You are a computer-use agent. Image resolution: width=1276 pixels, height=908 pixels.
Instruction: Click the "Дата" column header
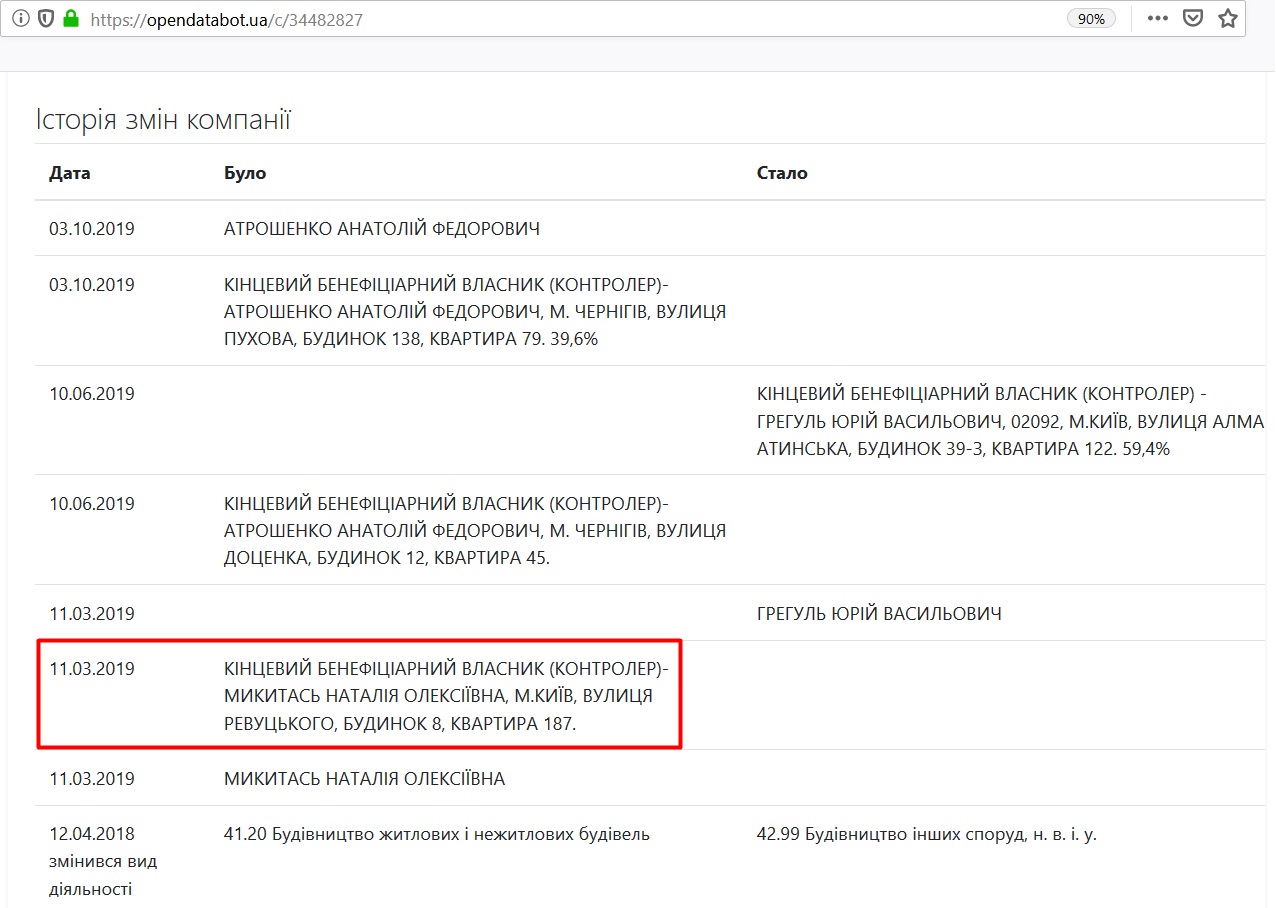[70, 173]
